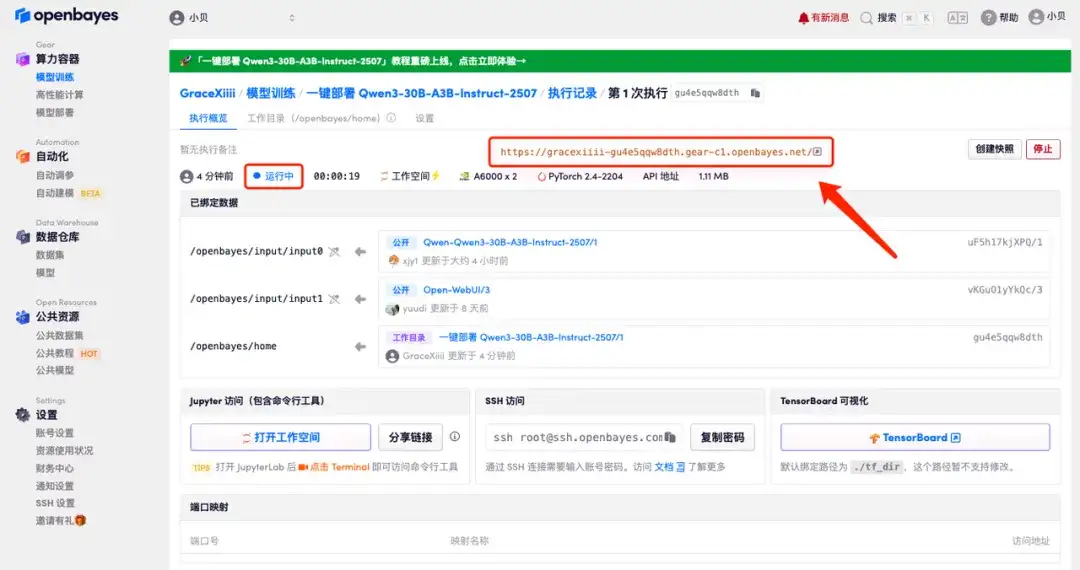Click the 打开工作空间 button
Viewport: 1080px width, 570px height.
point(280,437)
